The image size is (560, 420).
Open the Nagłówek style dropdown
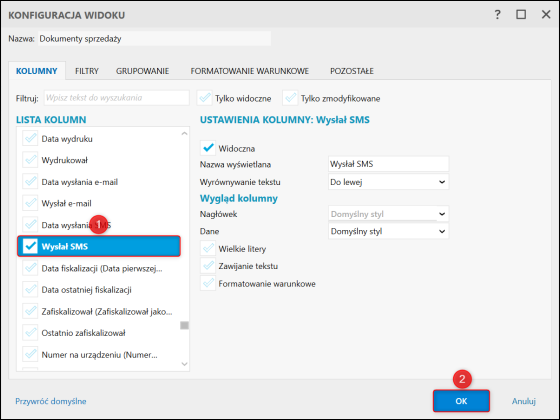pyautogui.click(x=388, y=214)
